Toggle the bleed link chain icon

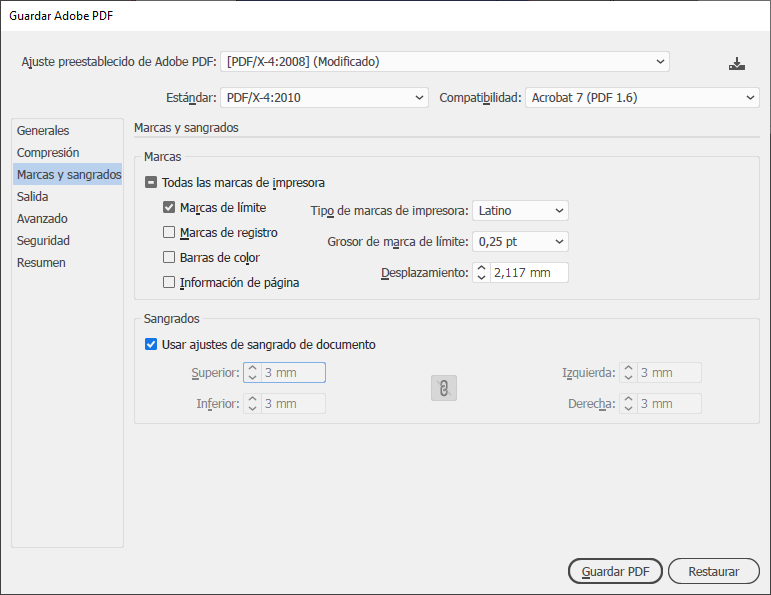(444, 388)
